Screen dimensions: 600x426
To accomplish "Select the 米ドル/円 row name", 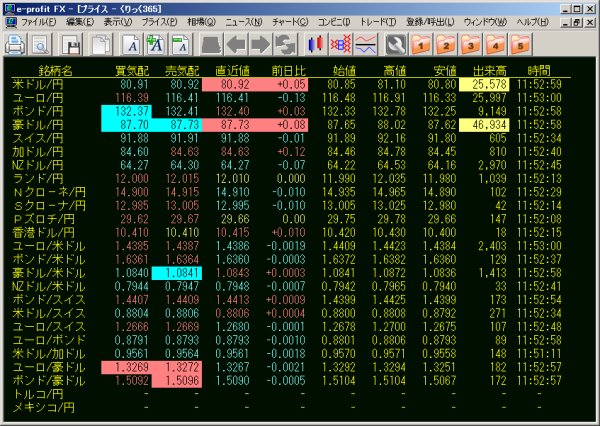I will click(x=38, y=84).
